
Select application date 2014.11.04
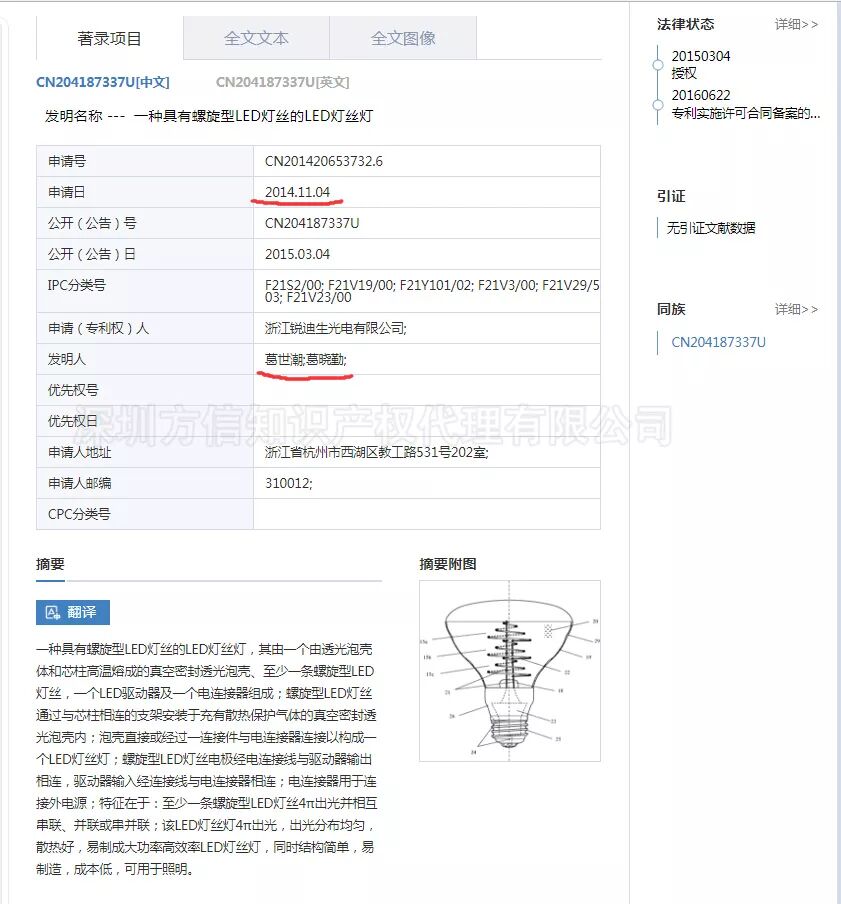[x=297, y=192]
